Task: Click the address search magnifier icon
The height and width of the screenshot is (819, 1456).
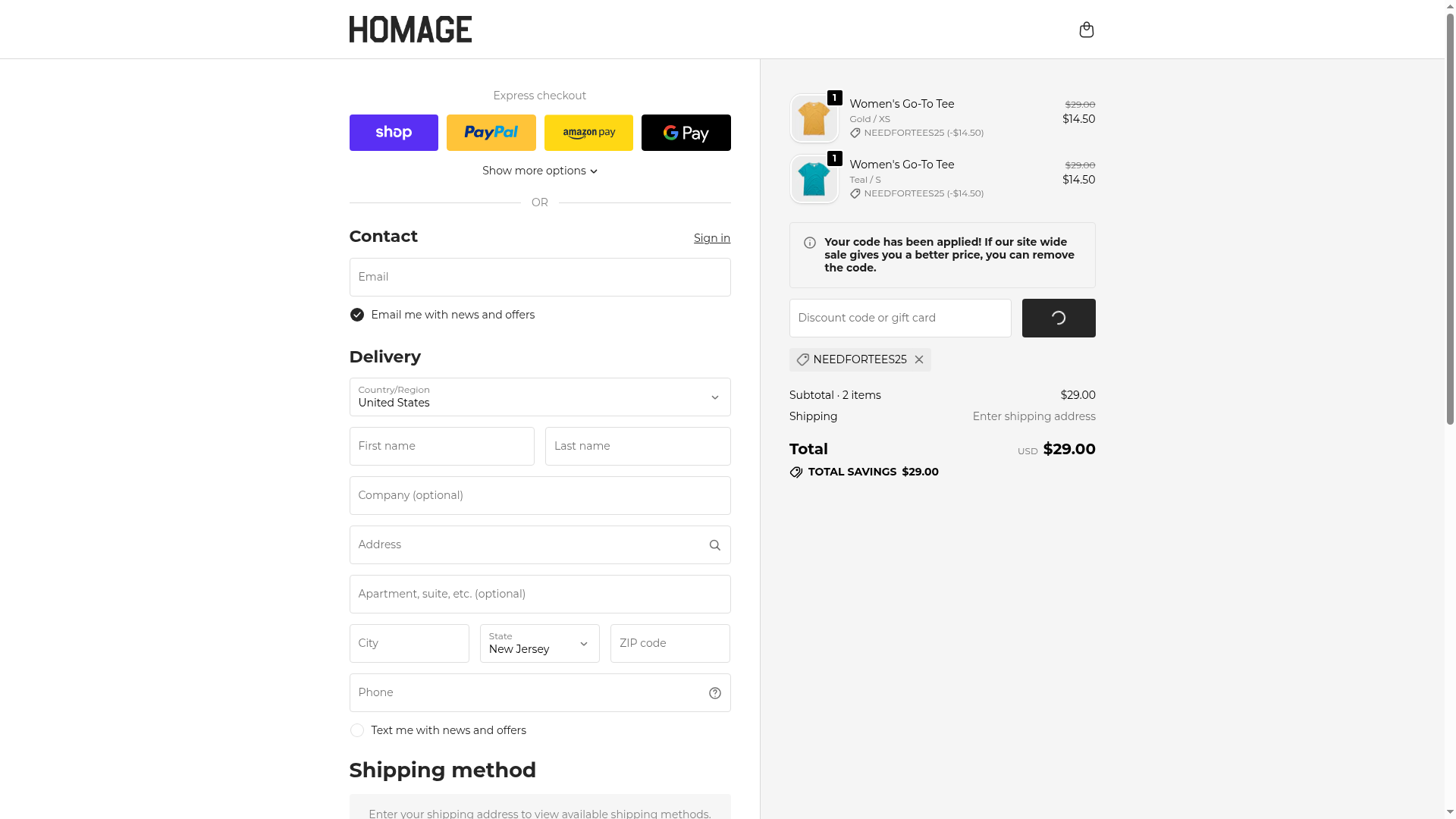Action: (x=714, y=545)
